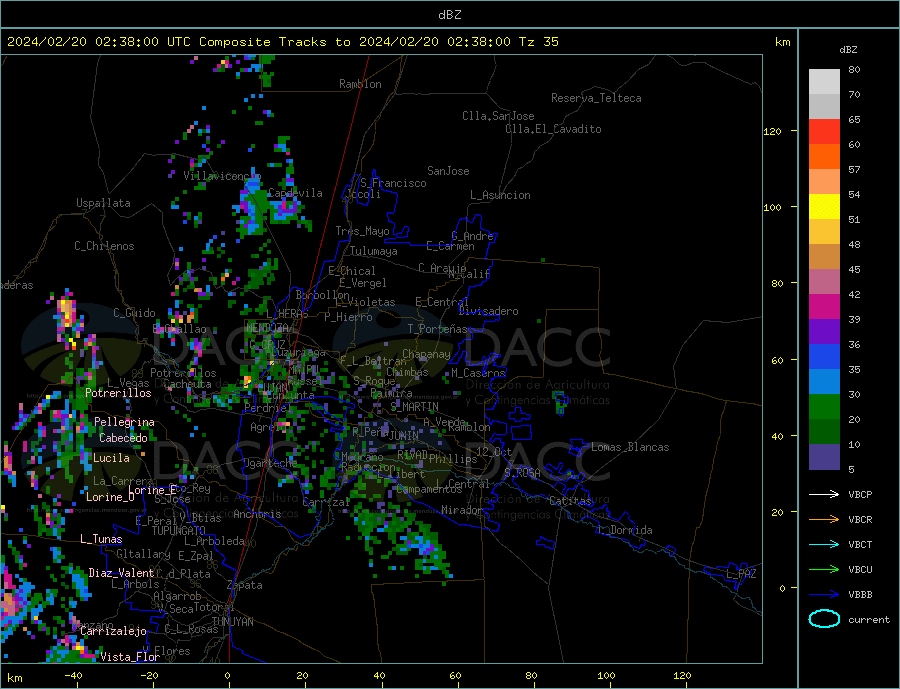Click the dark green 10-20 dBZ swatch

tap(824, 432)
